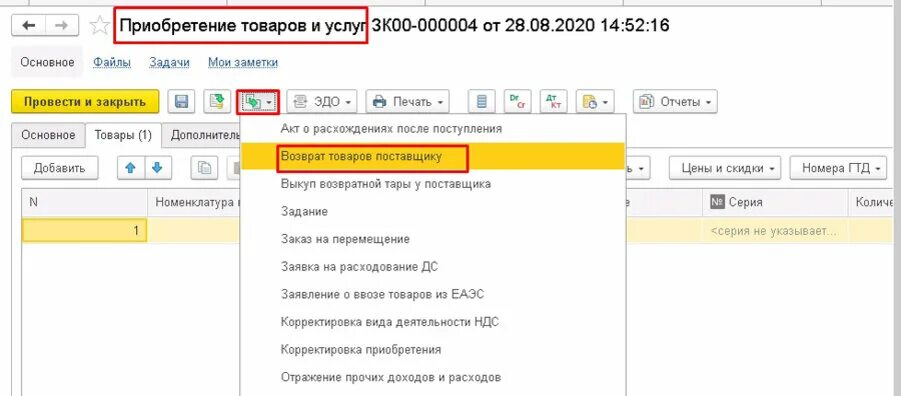Open the Цены и скидки dropdown
901x396 pixels.
pos(725,168)
